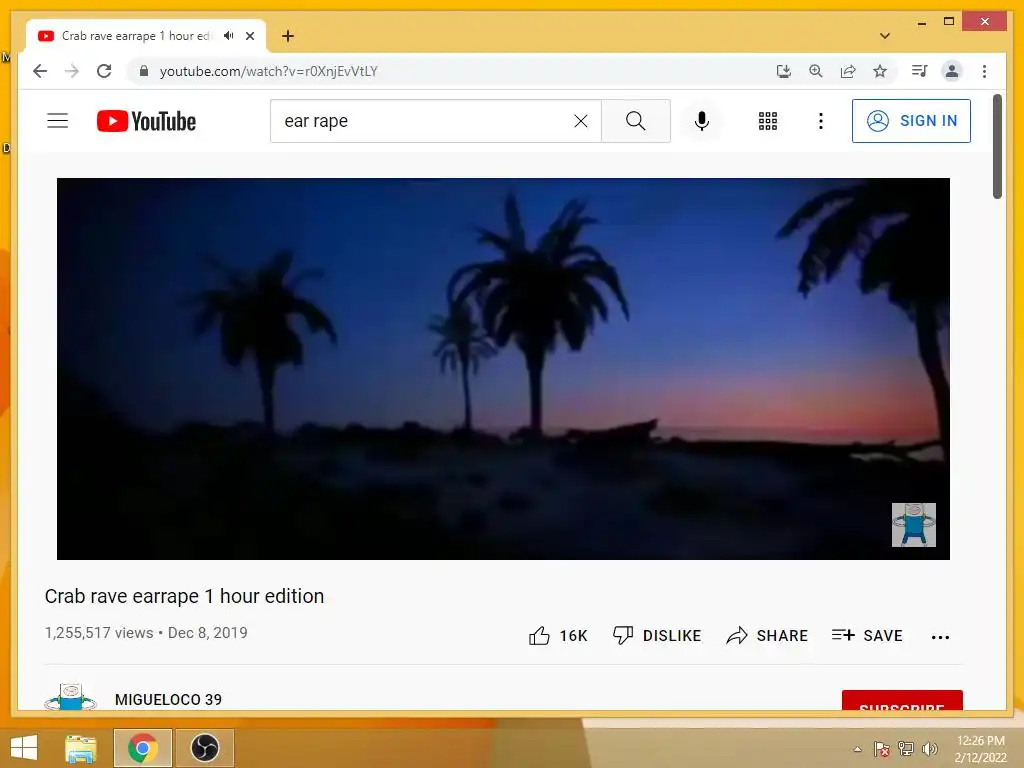This screenshot has height=768, width=1024.
Task: Click the channel watermark in the video
Action: [x=914, y=524]
